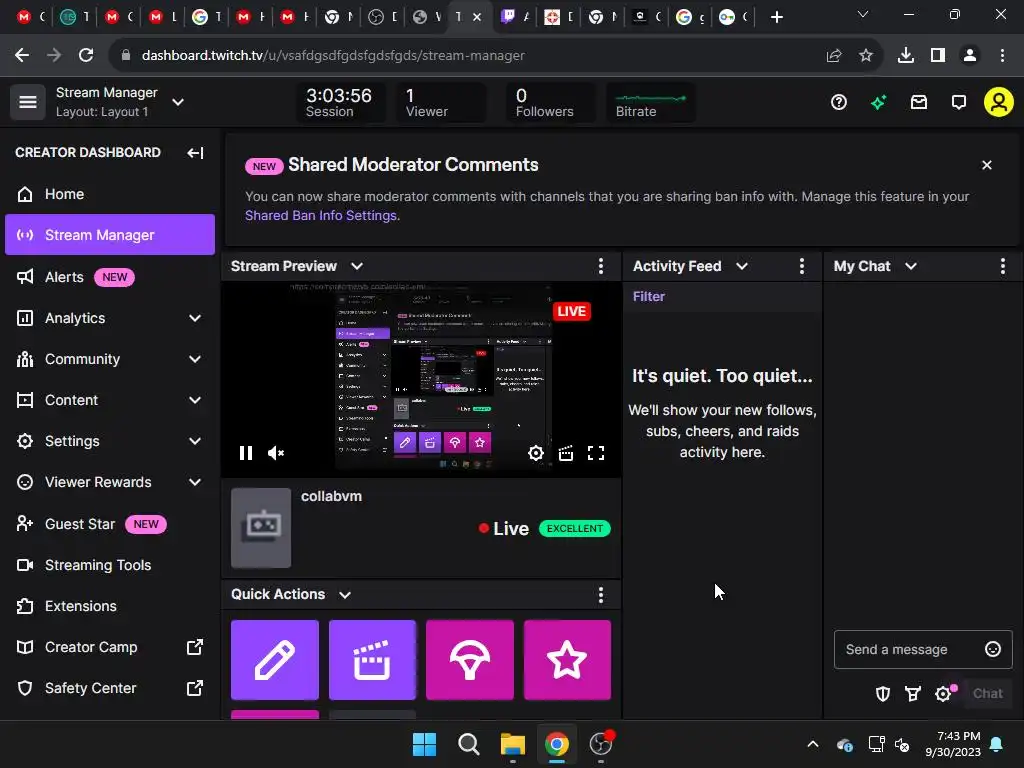Viewport: 1024px width, 768px height.
Task: Open Extensions in the sidebar
Action: pos(110,606)
